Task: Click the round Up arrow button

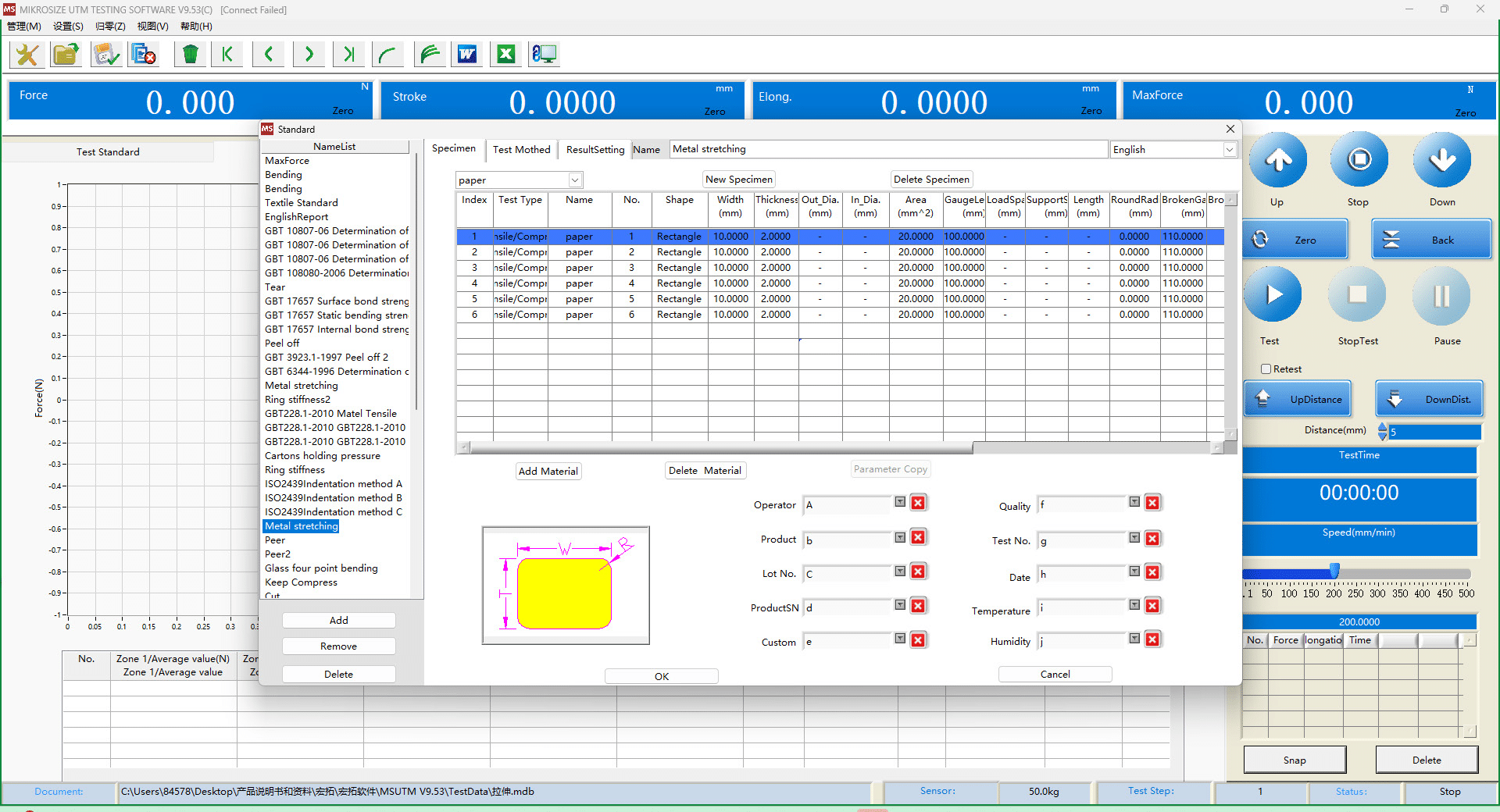Action: (1278, 160)
